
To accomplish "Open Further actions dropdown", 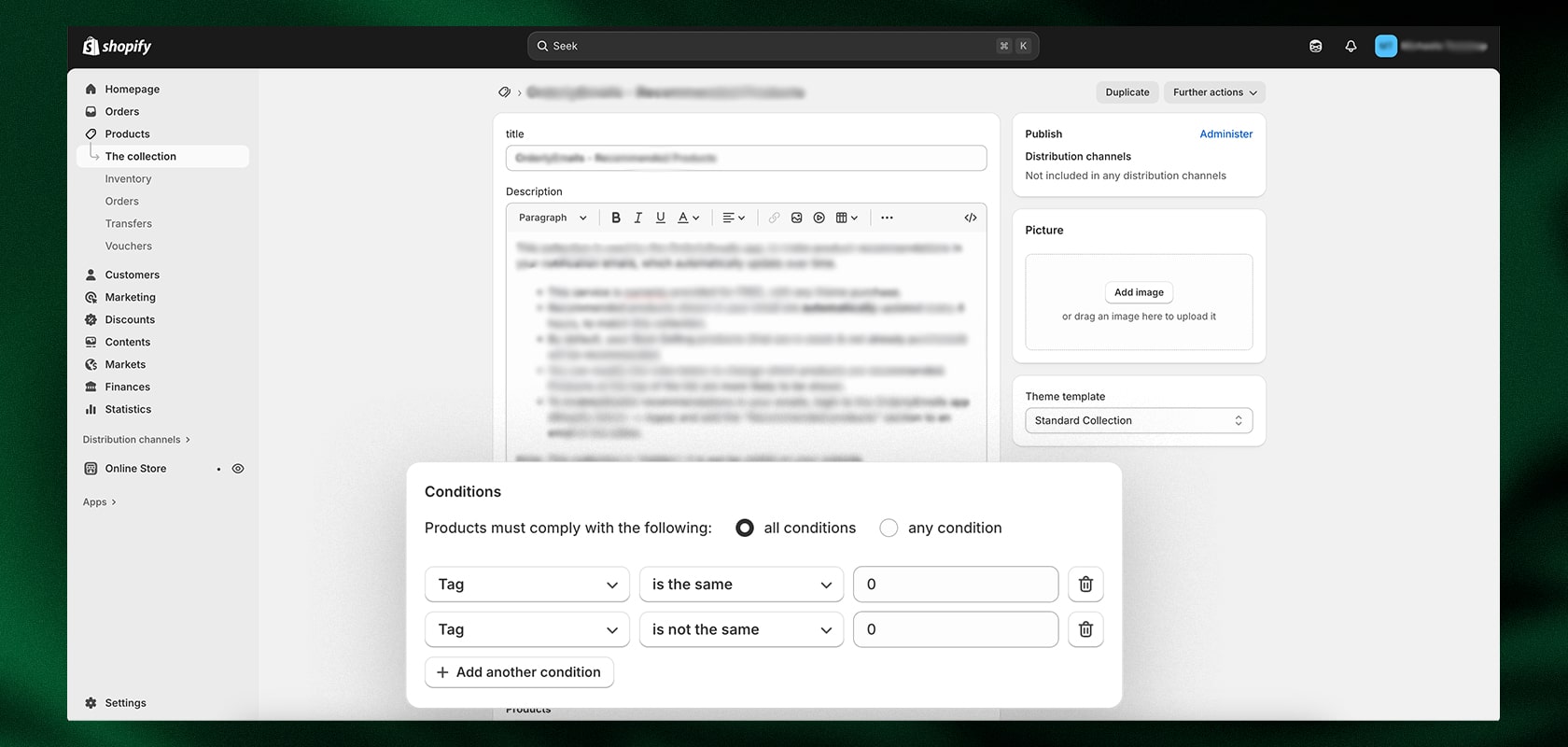I will pos(1214,92).
